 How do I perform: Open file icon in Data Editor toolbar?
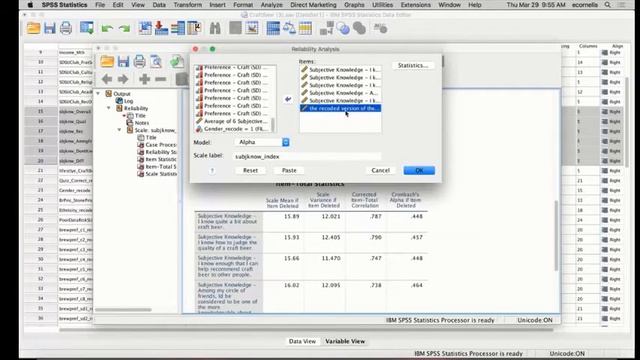(33, 29)
